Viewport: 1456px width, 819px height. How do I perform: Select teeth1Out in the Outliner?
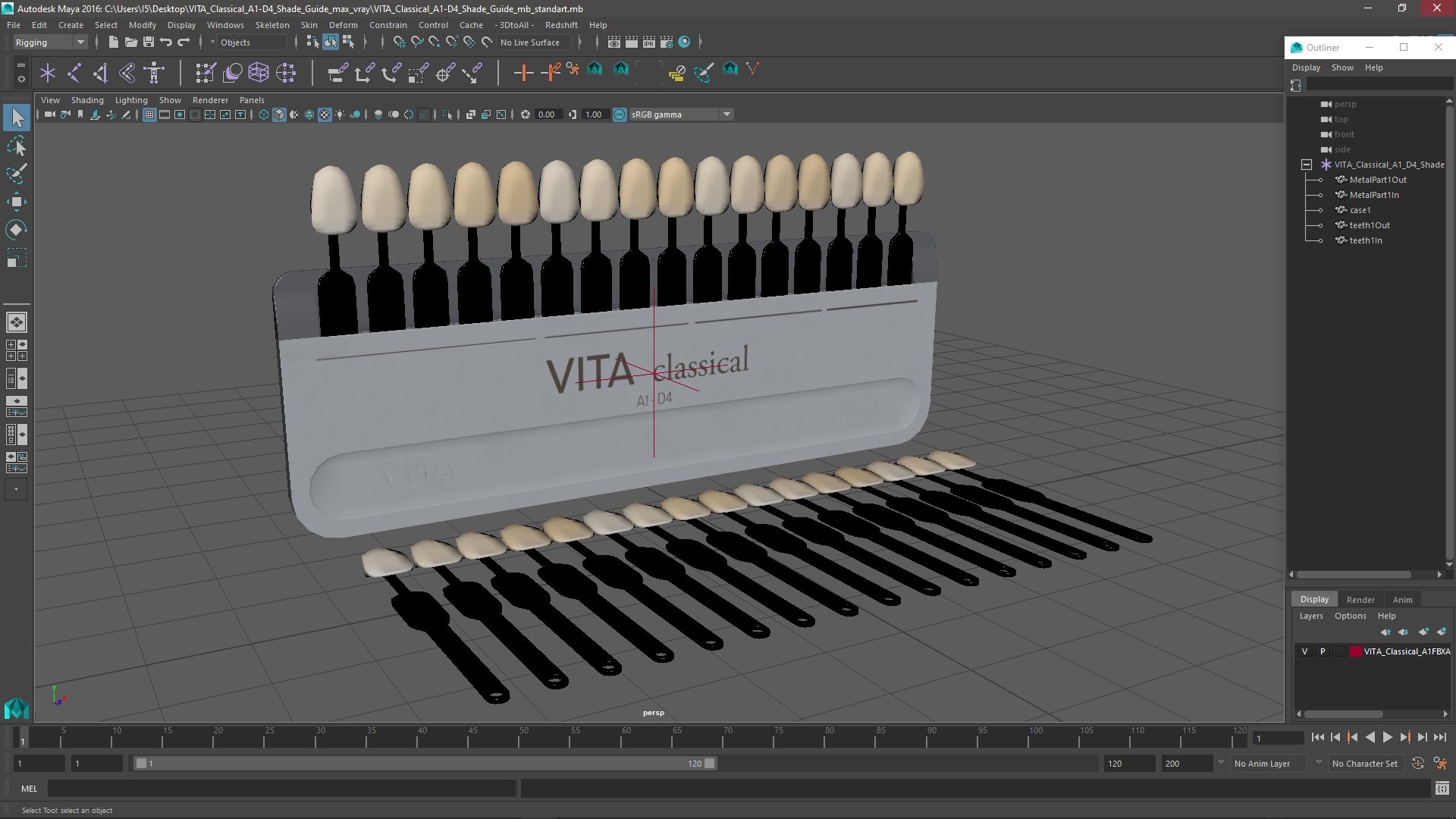(1370, 225)
